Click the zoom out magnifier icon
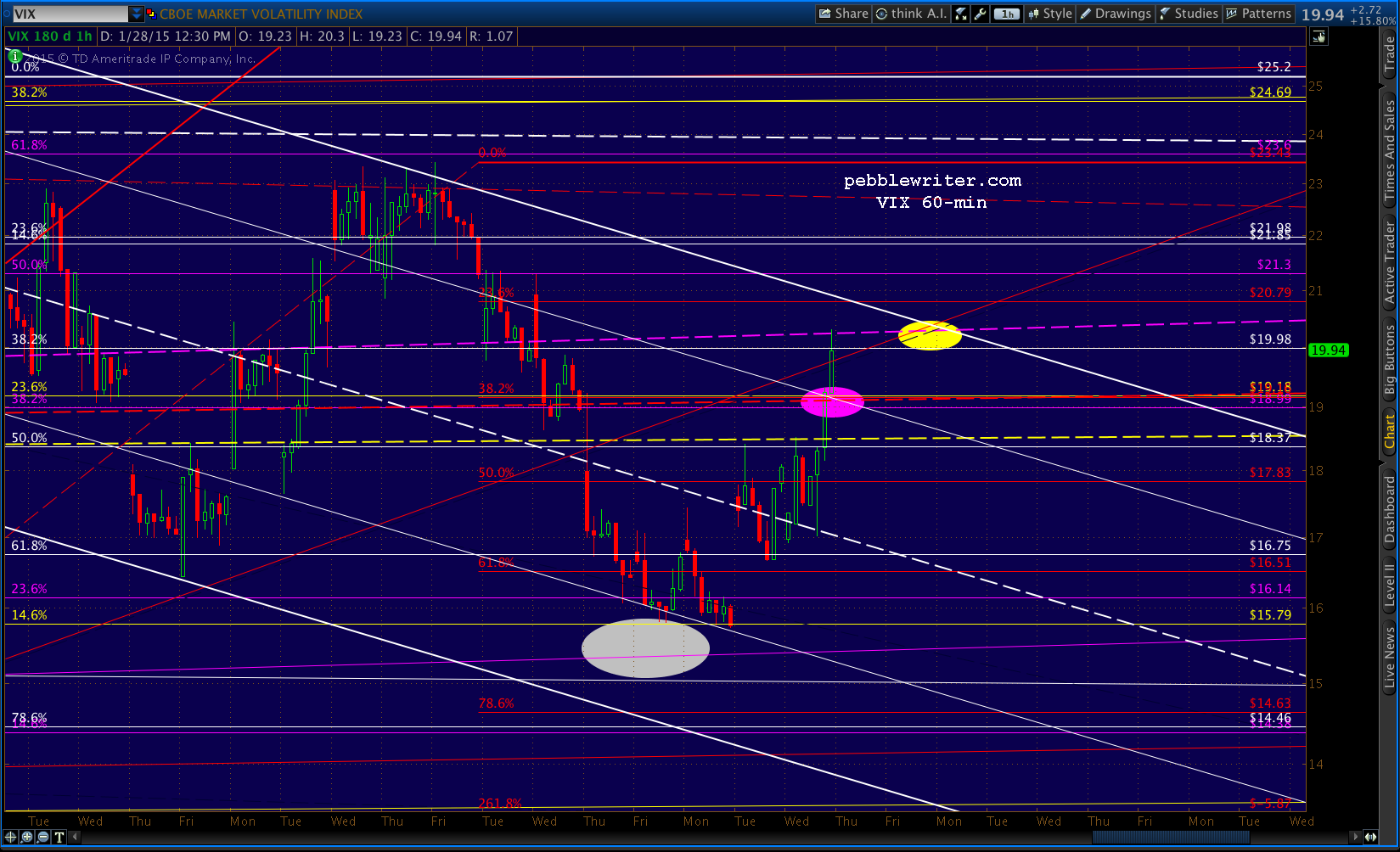 click(43, 838)
